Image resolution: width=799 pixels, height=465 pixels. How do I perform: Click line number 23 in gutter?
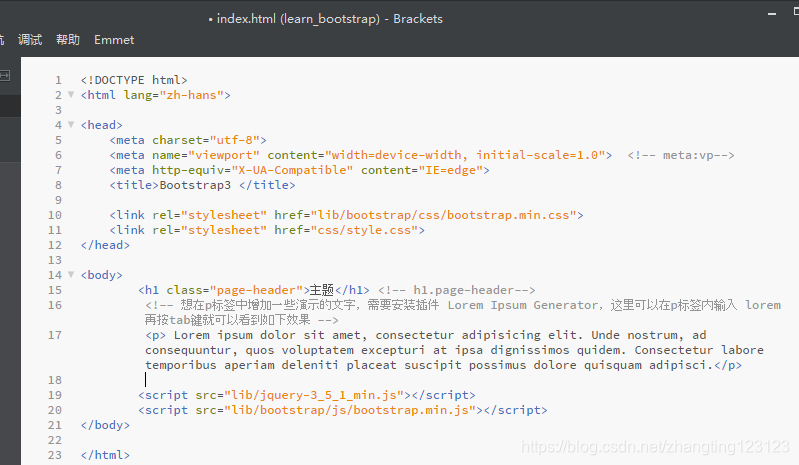(x=55, y=455)
